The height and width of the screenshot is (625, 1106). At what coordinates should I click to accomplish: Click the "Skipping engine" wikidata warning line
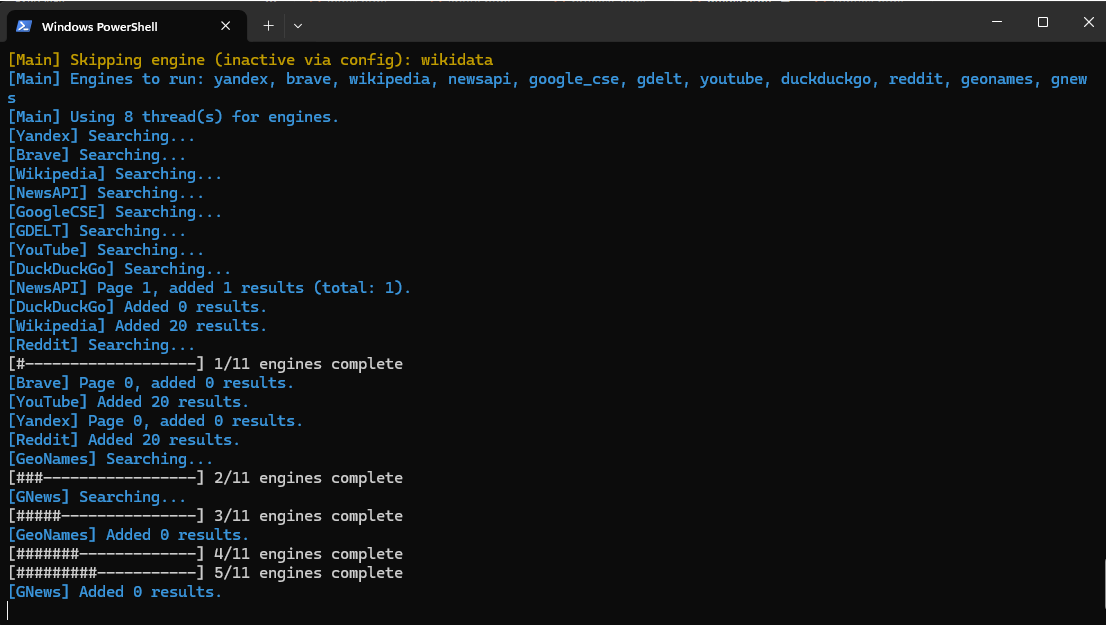pyautogui.click(x=250, y=60)
